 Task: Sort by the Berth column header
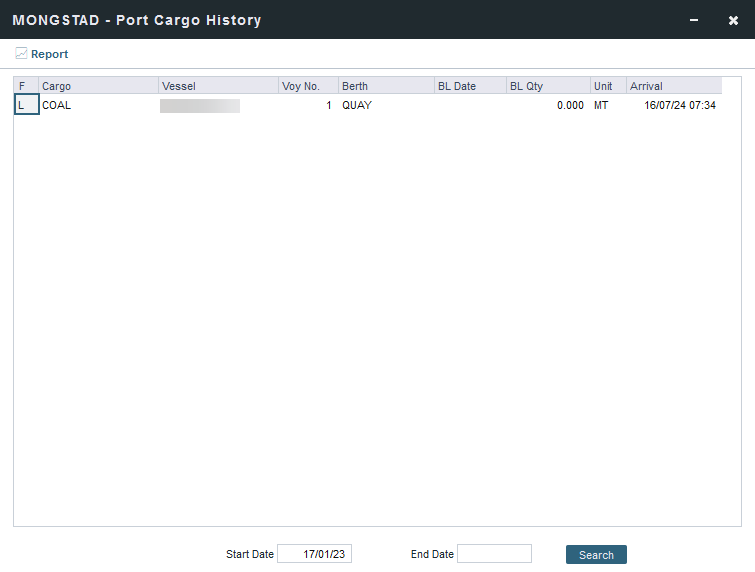point(386,86)
